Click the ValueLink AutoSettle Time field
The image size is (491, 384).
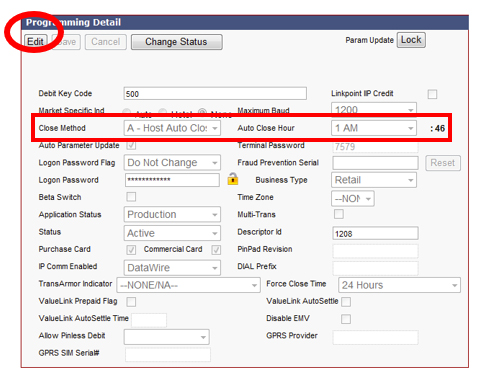(149, 320)
